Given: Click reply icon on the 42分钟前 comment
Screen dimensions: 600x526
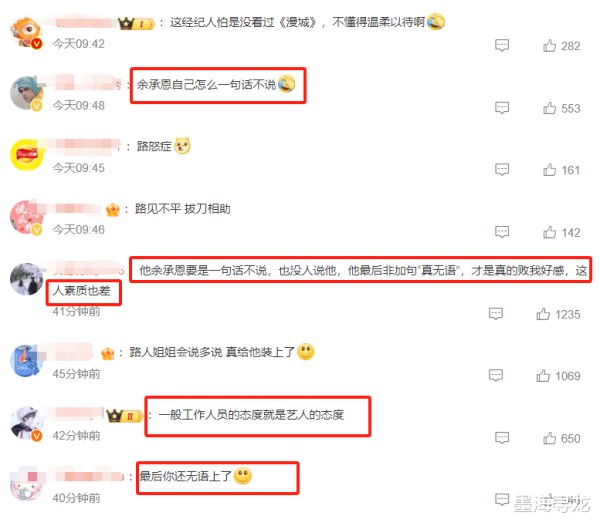Looking at the screenshot, I should pyautogui.click(x=502, y=438).
